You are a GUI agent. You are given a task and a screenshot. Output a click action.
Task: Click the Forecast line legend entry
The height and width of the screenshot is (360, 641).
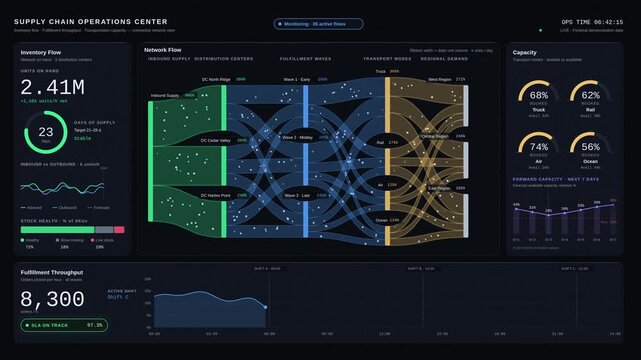coord(99,208)
